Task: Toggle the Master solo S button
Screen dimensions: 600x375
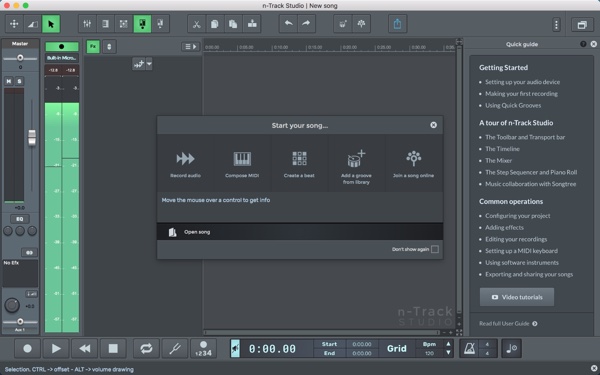Action: (x=20, y=81)
